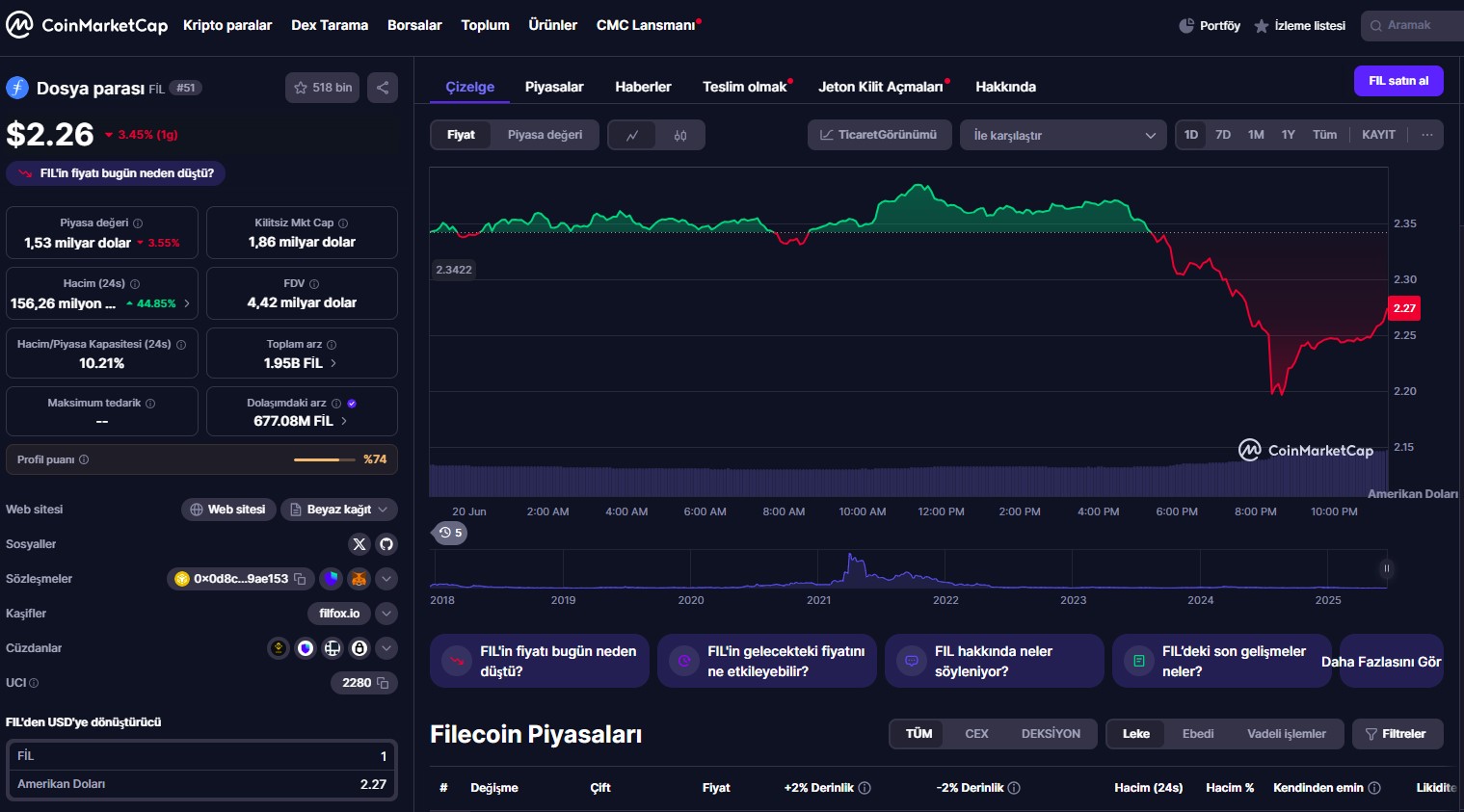1464x812 pixels.
Task: Set chart range to 7D
Action: (1223, 135)
